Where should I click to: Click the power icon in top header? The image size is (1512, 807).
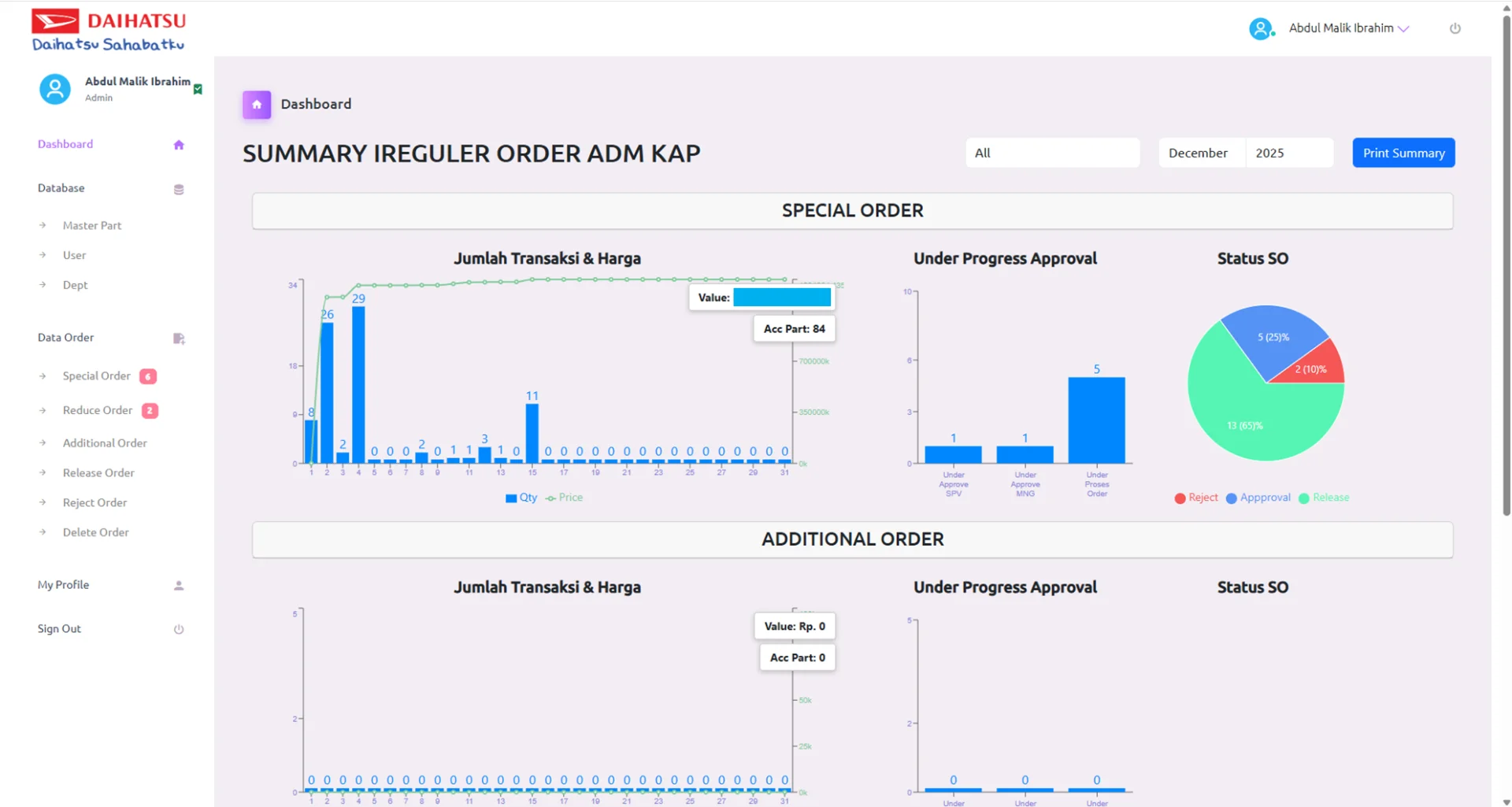[1455, 28]
